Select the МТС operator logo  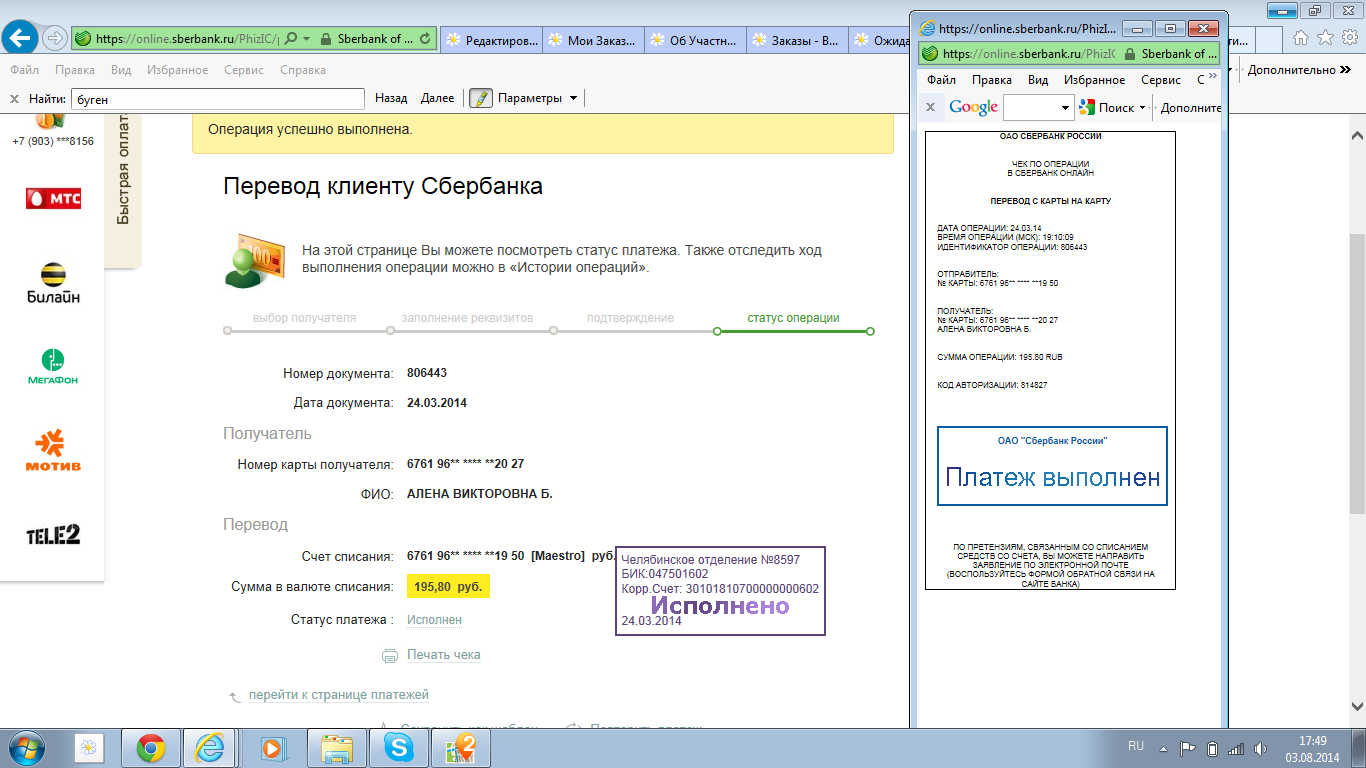click(53, 198)
